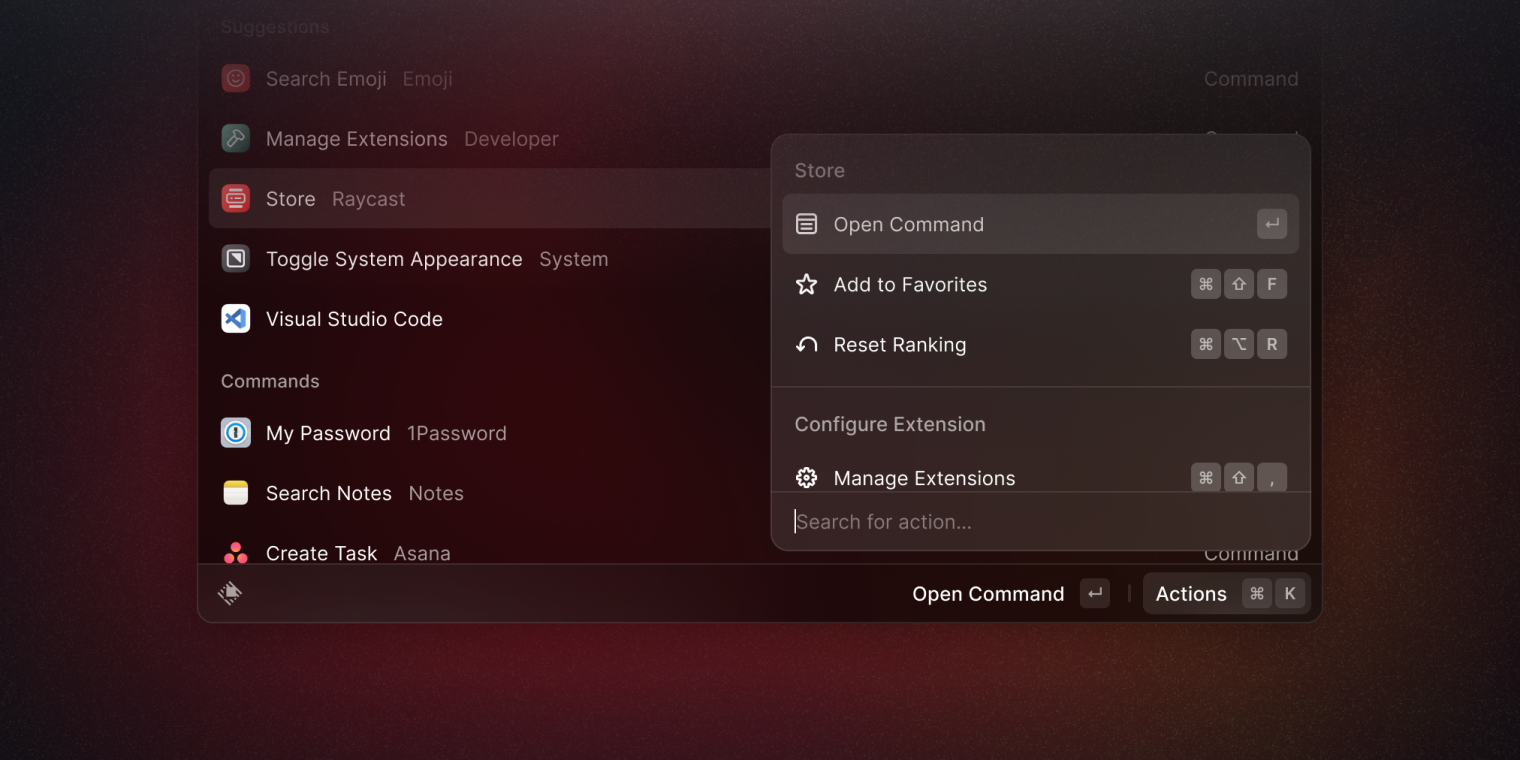
Task: Click the Asana three-dot icon
Action: (x=235, y=552)
